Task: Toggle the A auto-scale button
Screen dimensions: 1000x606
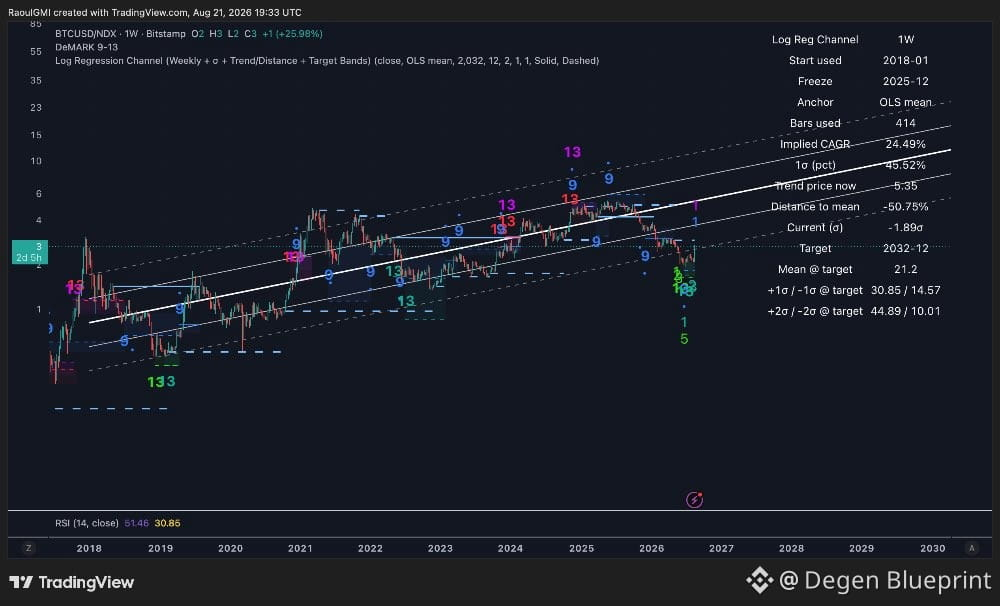Action: [x=971, y=548]
